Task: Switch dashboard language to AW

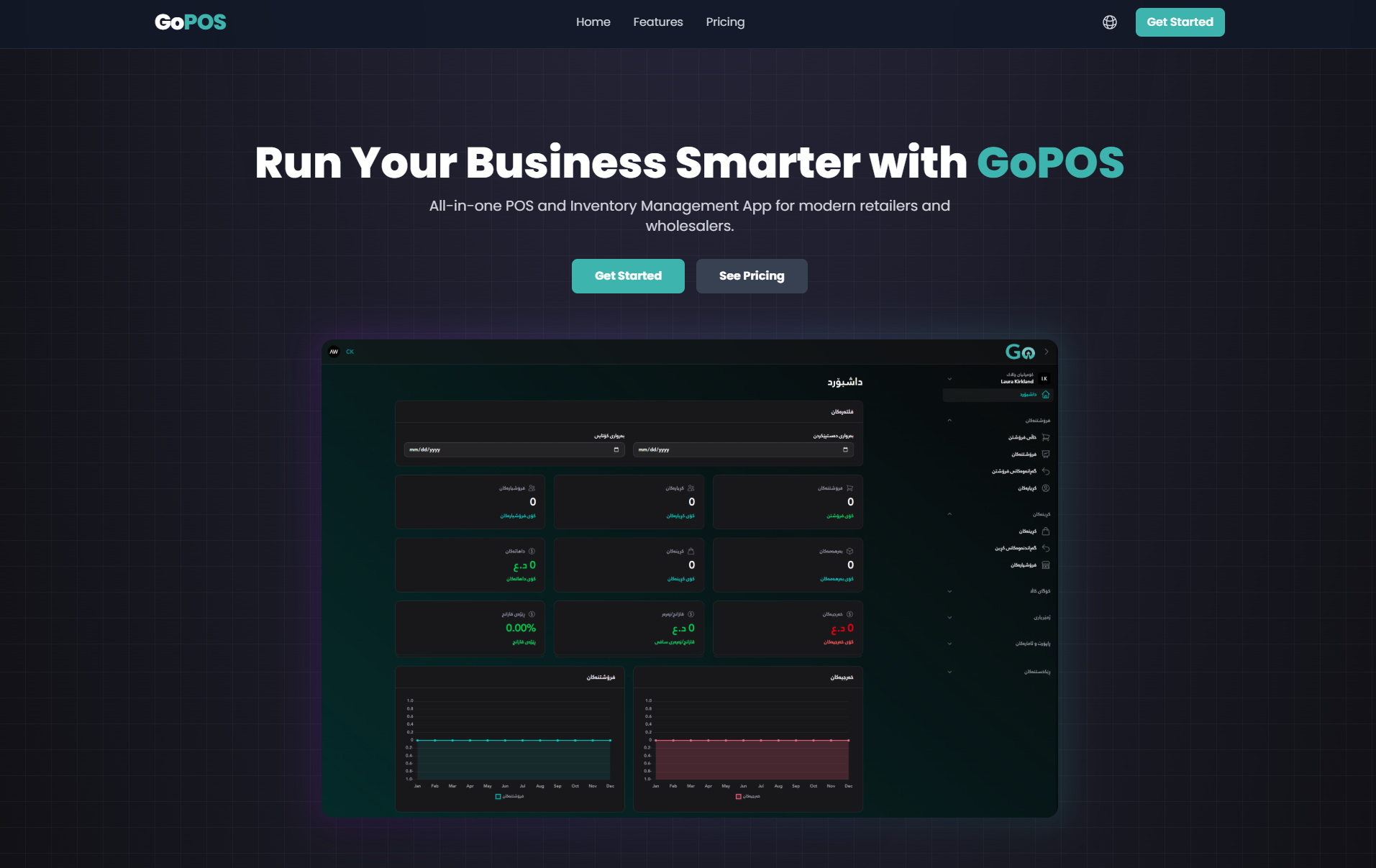Action: [x=334, y=352]
